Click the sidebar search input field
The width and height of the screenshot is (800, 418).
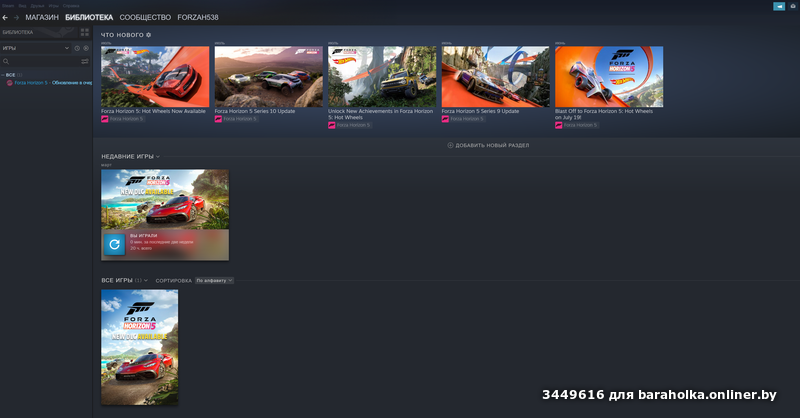[x=45, y=61]
